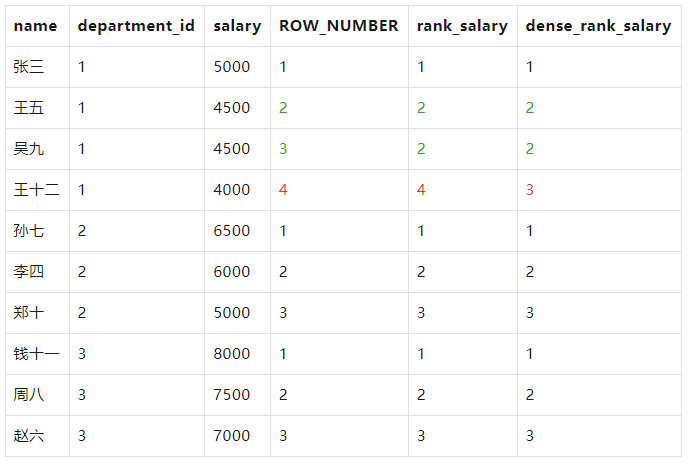Select the name cell 孙七
This screenshot has height=466, width=690.
tap(29, 231)
